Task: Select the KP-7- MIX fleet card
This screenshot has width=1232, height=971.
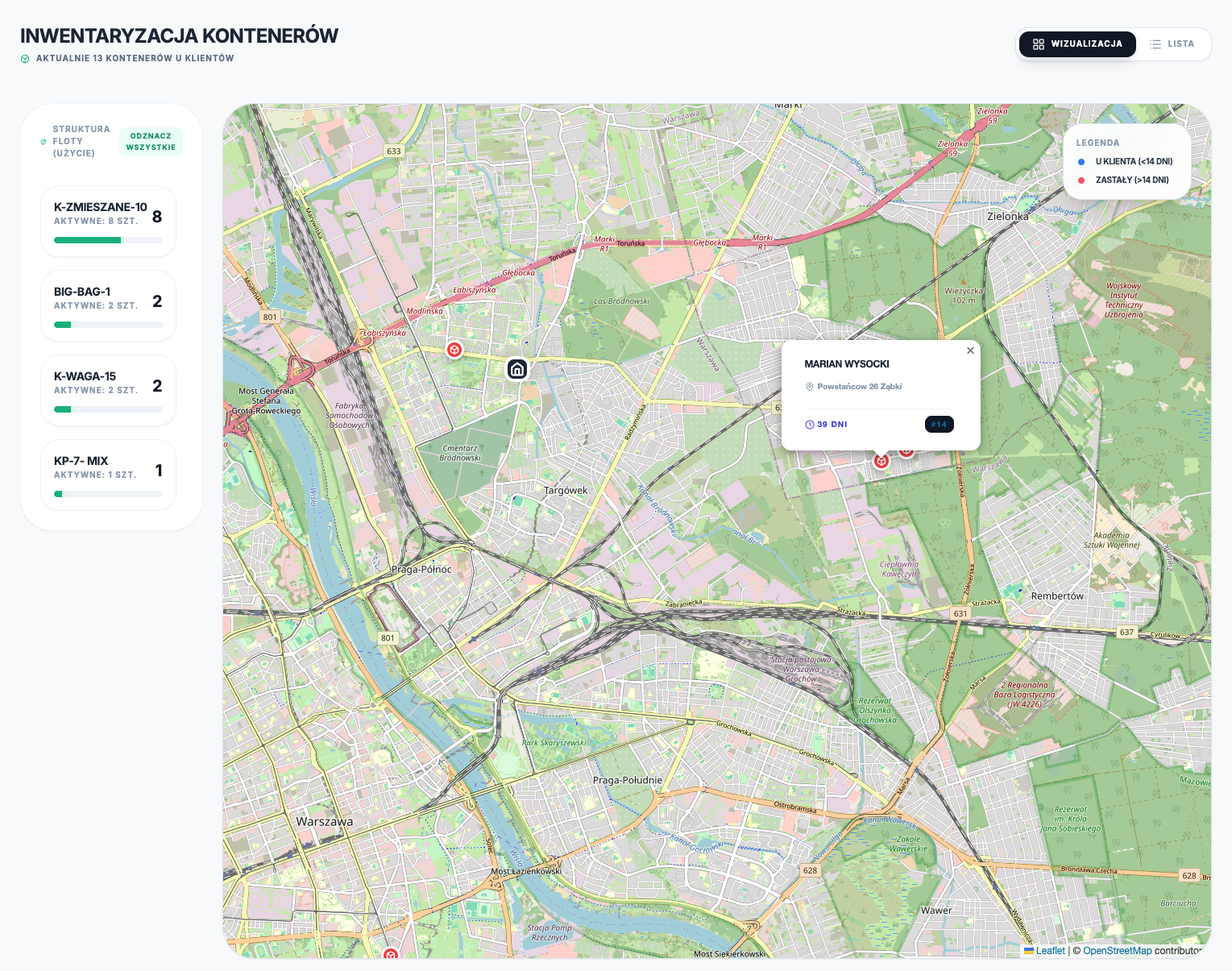Action: tap(109, 475)
